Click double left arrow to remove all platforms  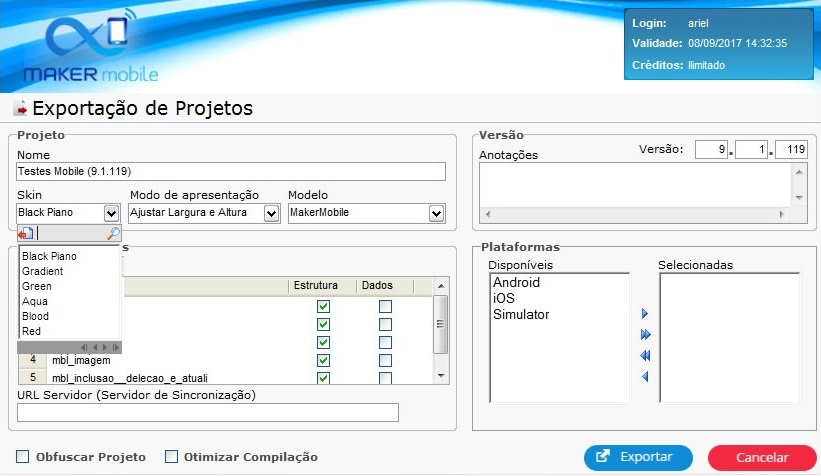click(645, 356)
